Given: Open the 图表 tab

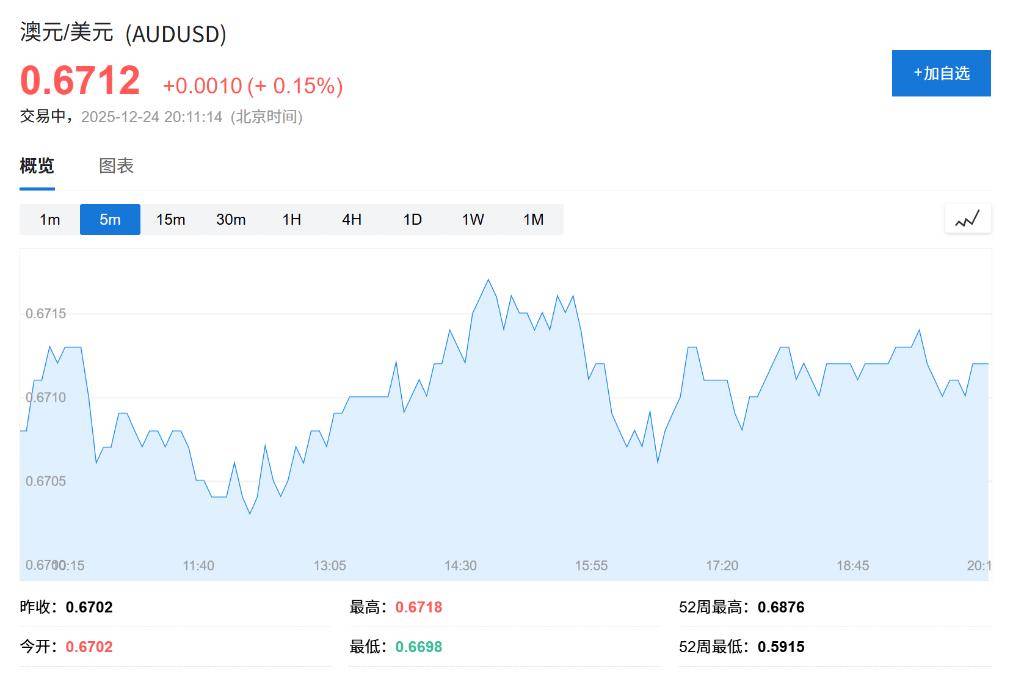Looking at the screenshot, I should [116, 166].
